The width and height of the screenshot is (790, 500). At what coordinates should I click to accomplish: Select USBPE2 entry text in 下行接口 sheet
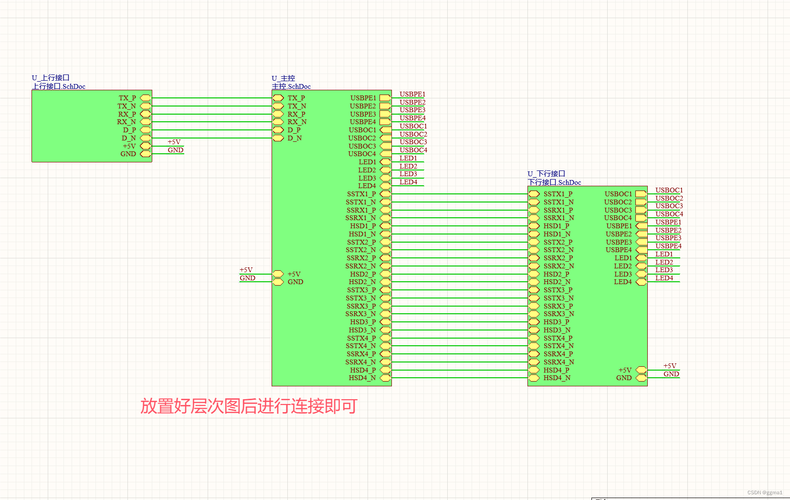pos(619,234)
